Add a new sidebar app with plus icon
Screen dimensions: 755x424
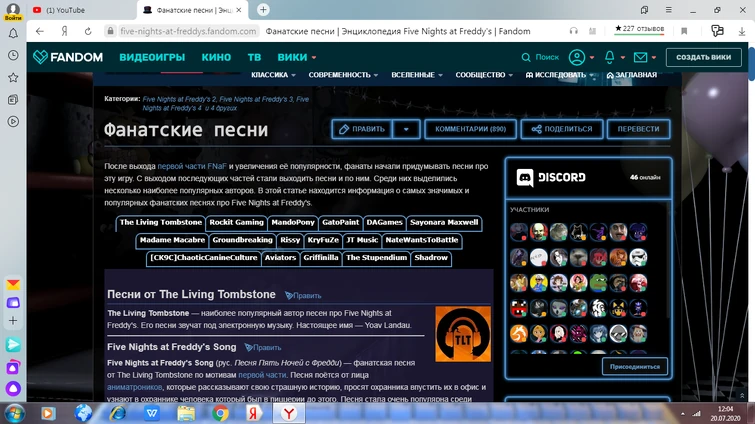tap(13, 321)
